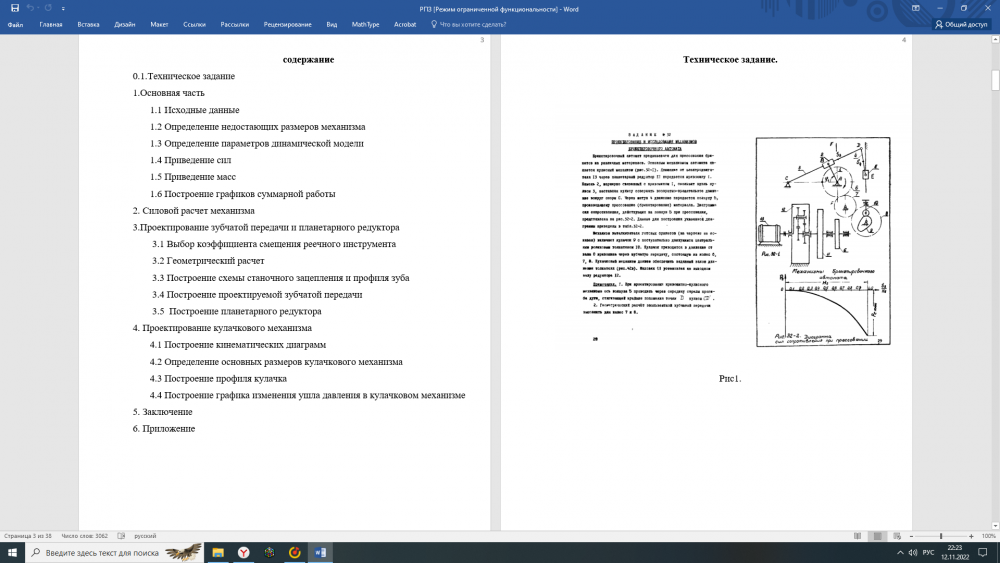The image size is (1000, 563).
Task: Open the notification center icon
Action: coord(983,552)
